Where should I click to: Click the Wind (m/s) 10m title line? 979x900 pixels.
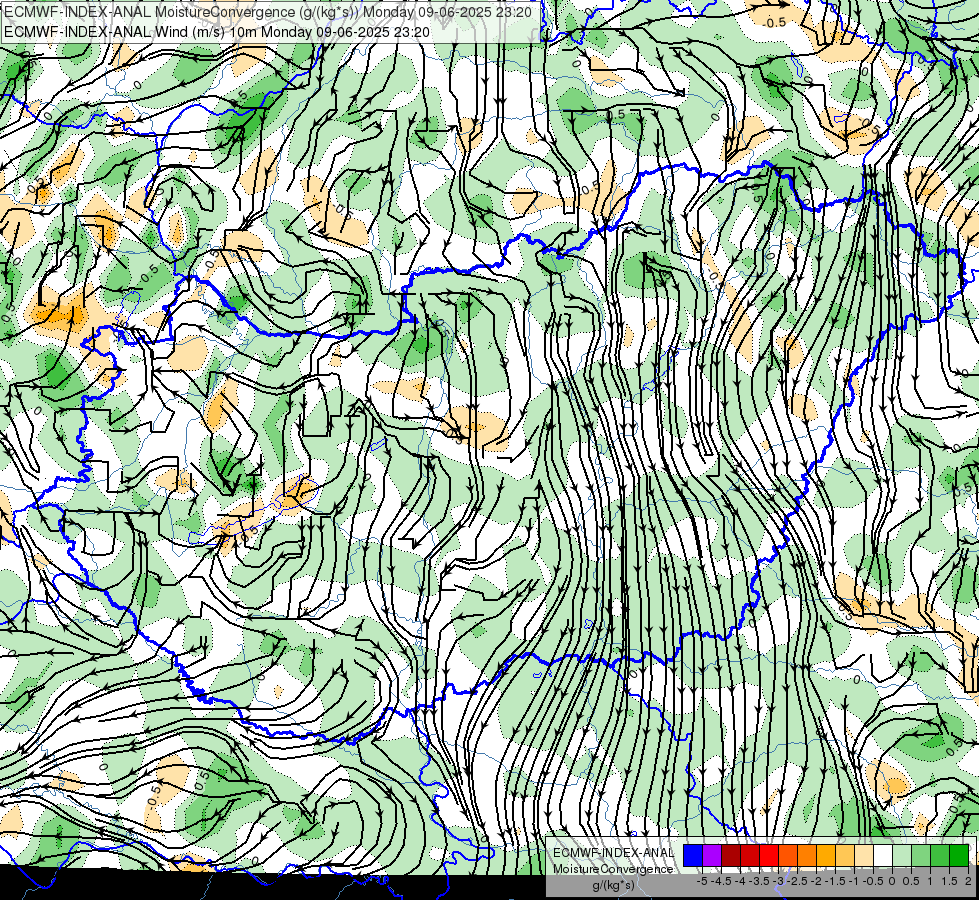(217, 31)
